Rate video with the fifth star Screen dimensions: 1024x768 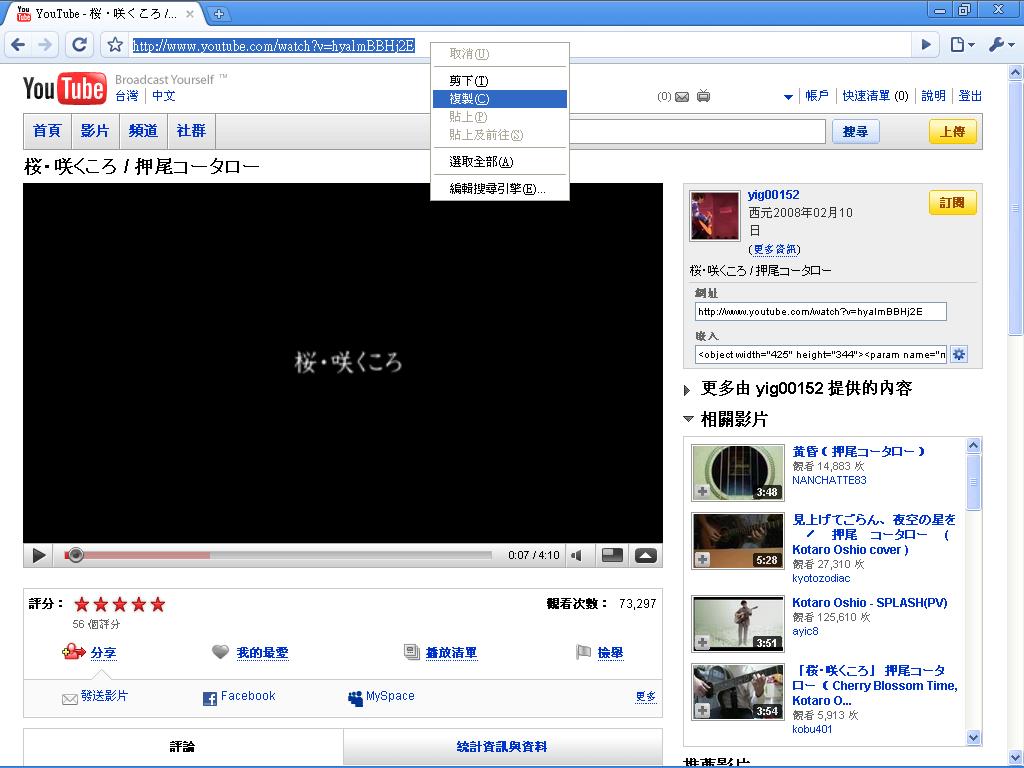point(157,604)
